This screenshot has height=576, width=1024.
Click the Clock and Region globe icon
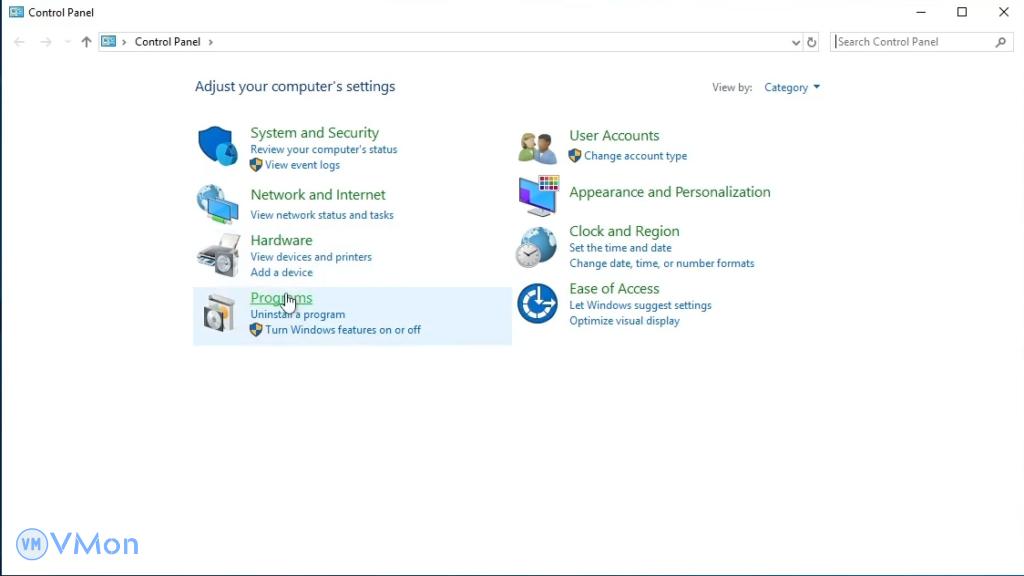point(537,247)
